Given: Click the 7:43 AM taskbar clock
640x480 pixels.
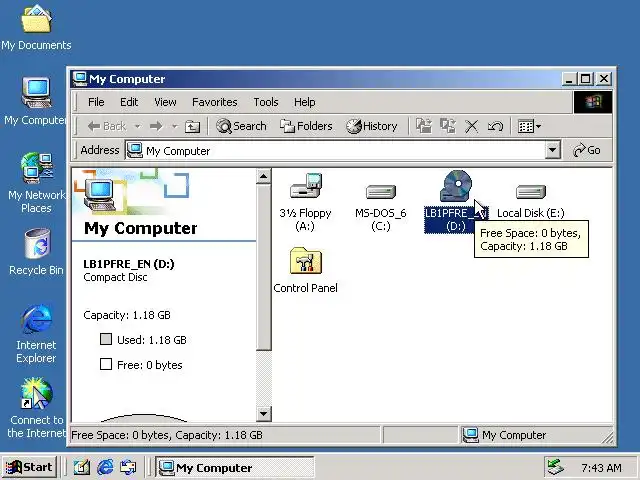Looking at the screenshot, I should click(x=601, y=468).
